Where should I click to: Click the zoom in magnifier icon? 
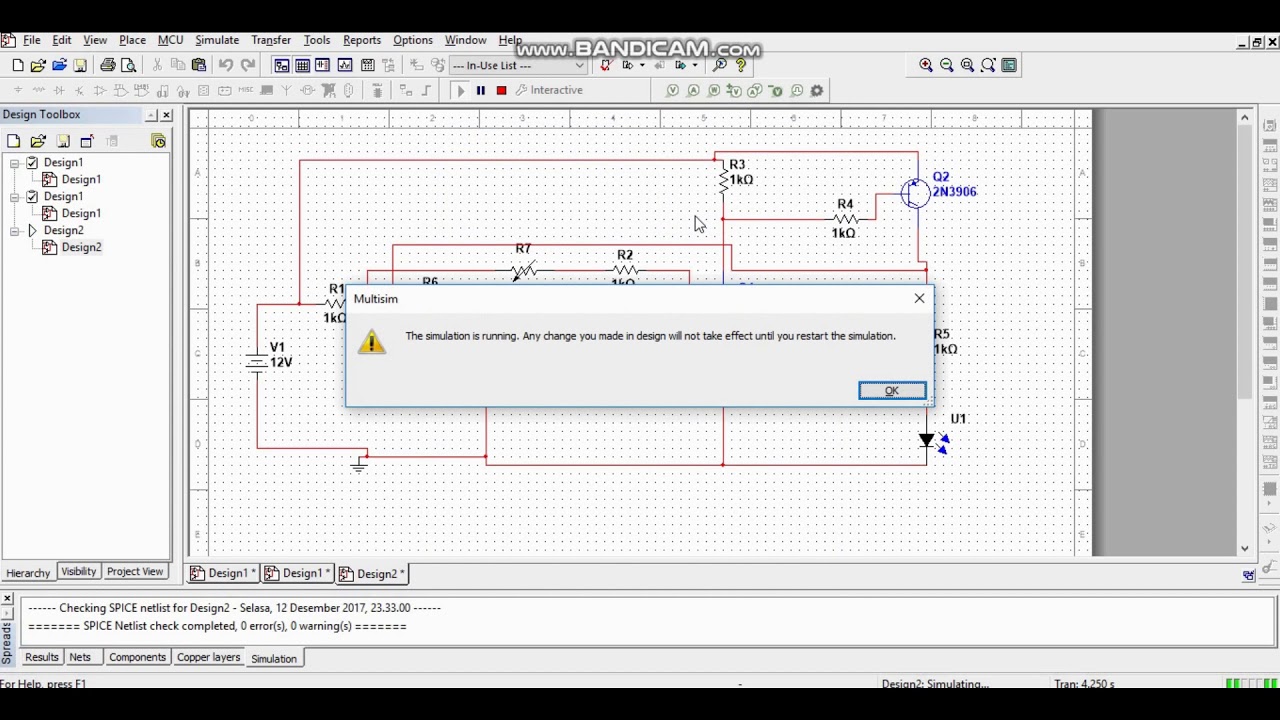tap(926, 65)
